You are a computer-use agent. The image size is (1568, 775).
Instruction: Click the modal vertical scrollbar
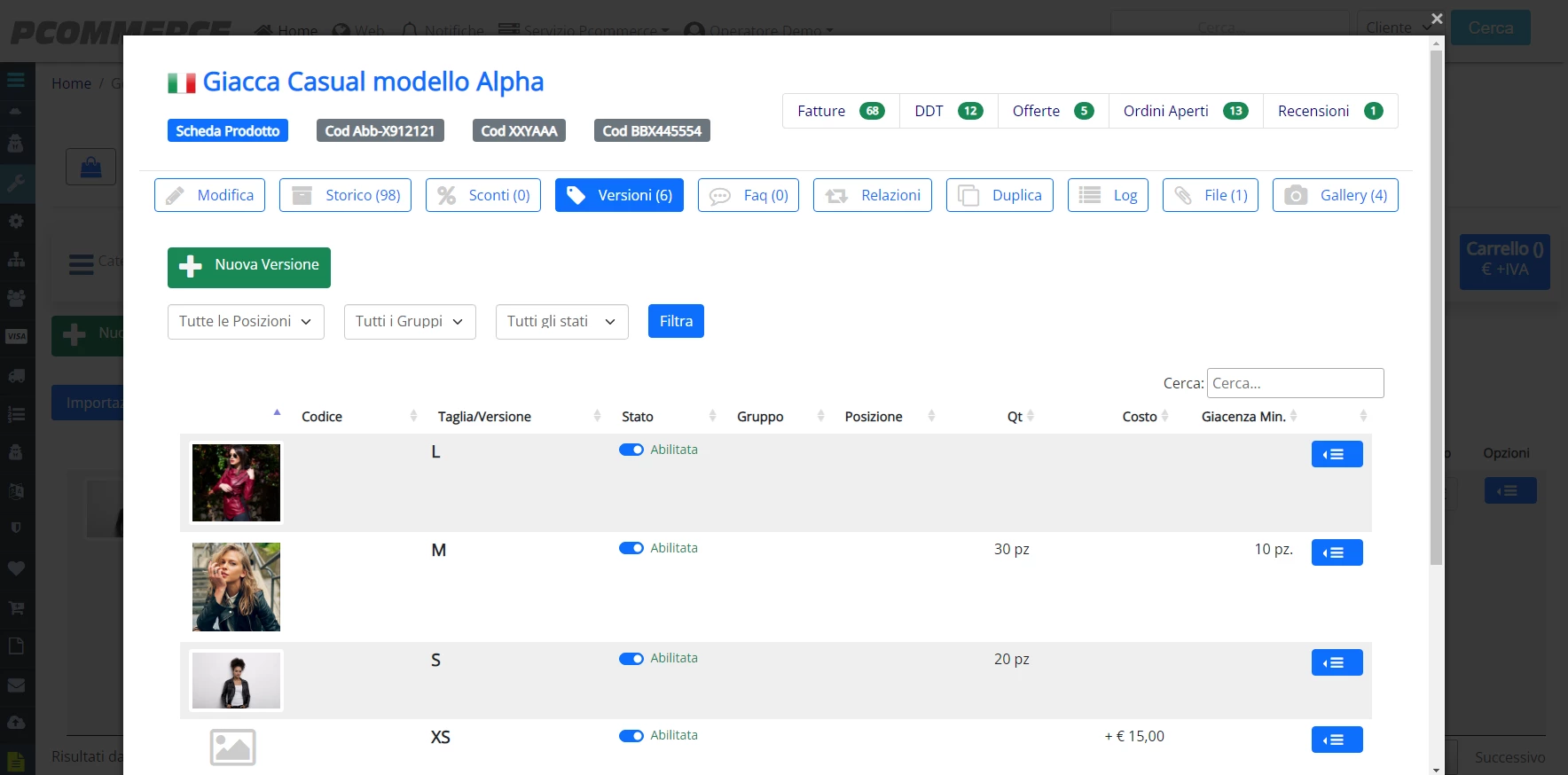point(1437,308)
